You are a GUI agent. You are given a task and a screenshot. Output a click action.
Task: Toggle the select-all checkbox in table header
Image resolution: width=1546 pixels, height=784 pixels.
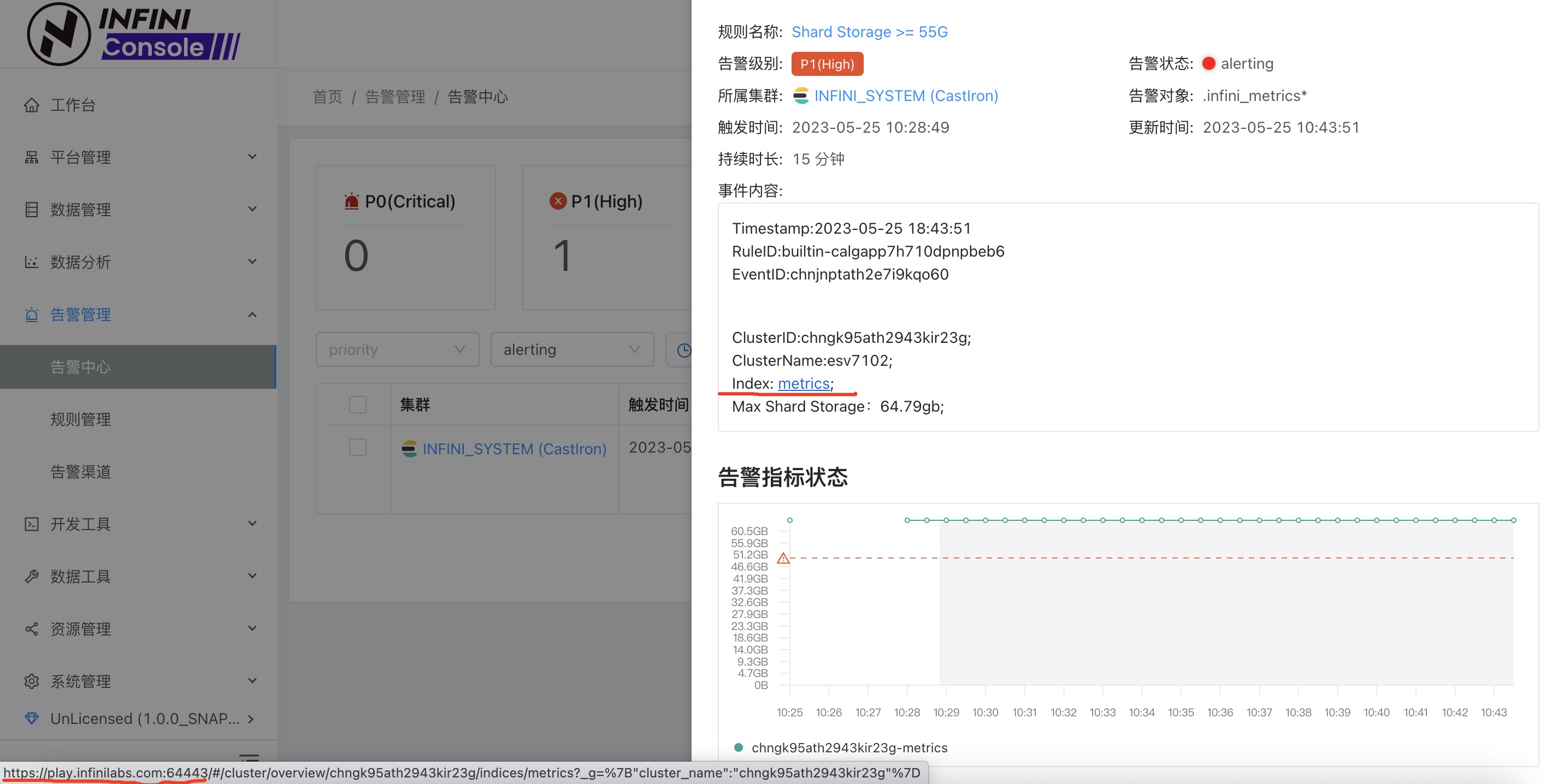(x=358, y=405)
